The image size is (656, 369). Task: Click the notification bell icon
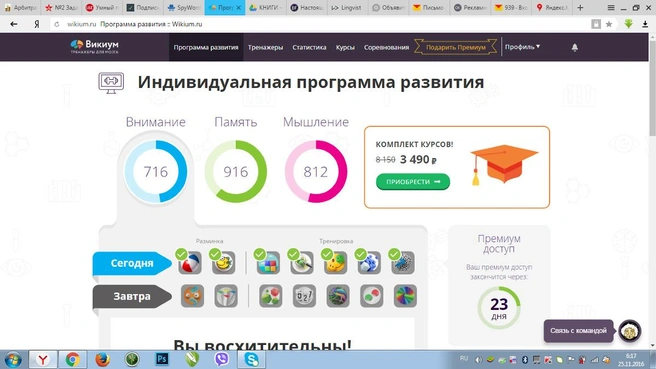575,47
